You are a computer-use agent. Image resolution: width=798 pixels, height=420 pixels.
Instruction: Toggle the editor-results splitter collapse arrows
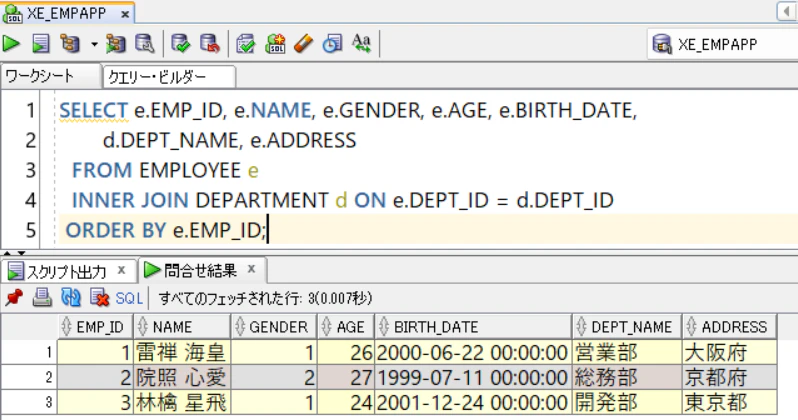coord(14,253)
